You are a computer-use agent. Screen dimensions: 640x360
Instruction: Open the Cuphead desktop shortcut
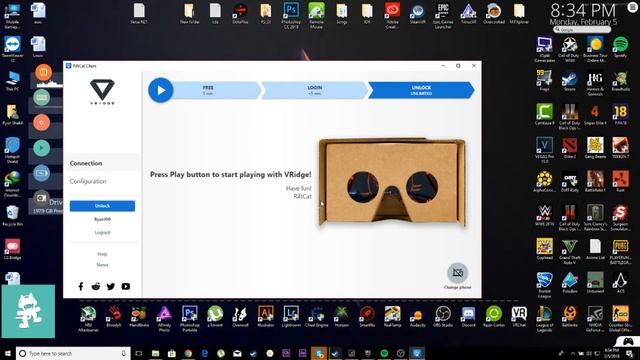tap(544, 249)
